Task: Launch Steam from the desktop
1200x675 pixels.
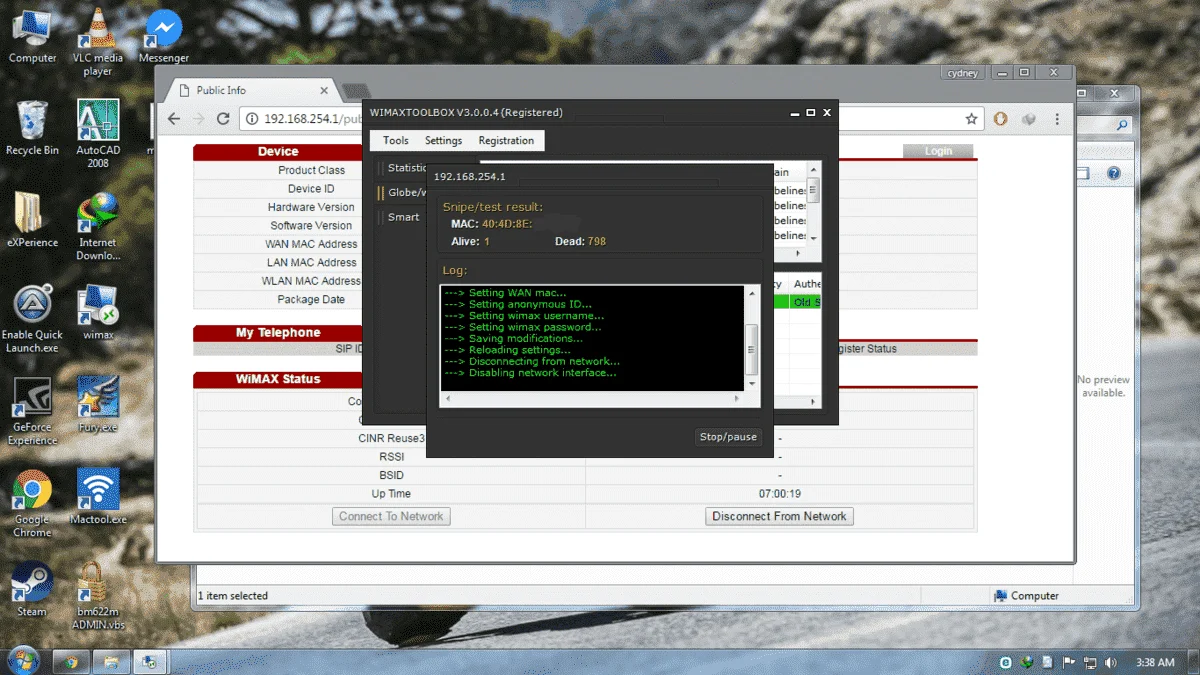Action: point(32,588)
